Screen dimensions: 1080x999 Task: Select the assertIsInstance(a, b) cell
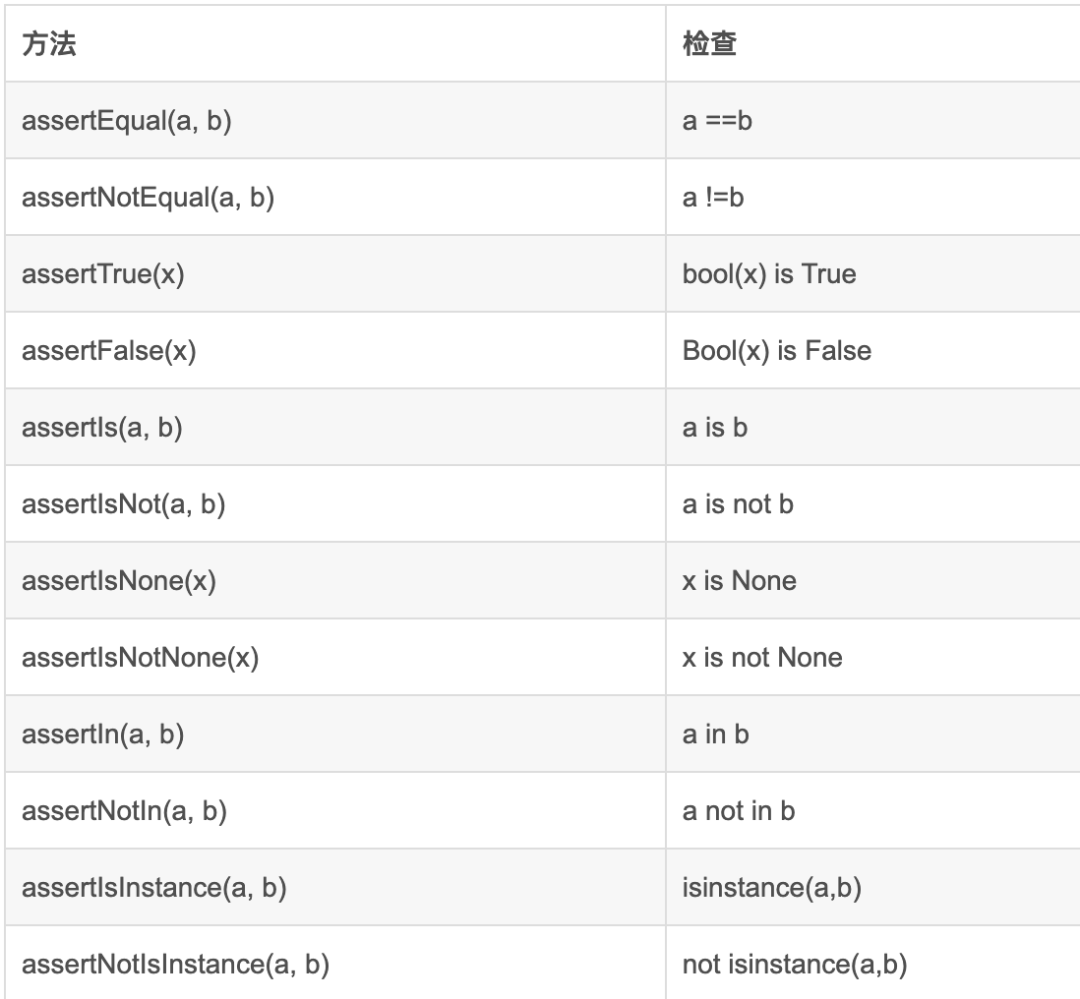pos(335,887)
